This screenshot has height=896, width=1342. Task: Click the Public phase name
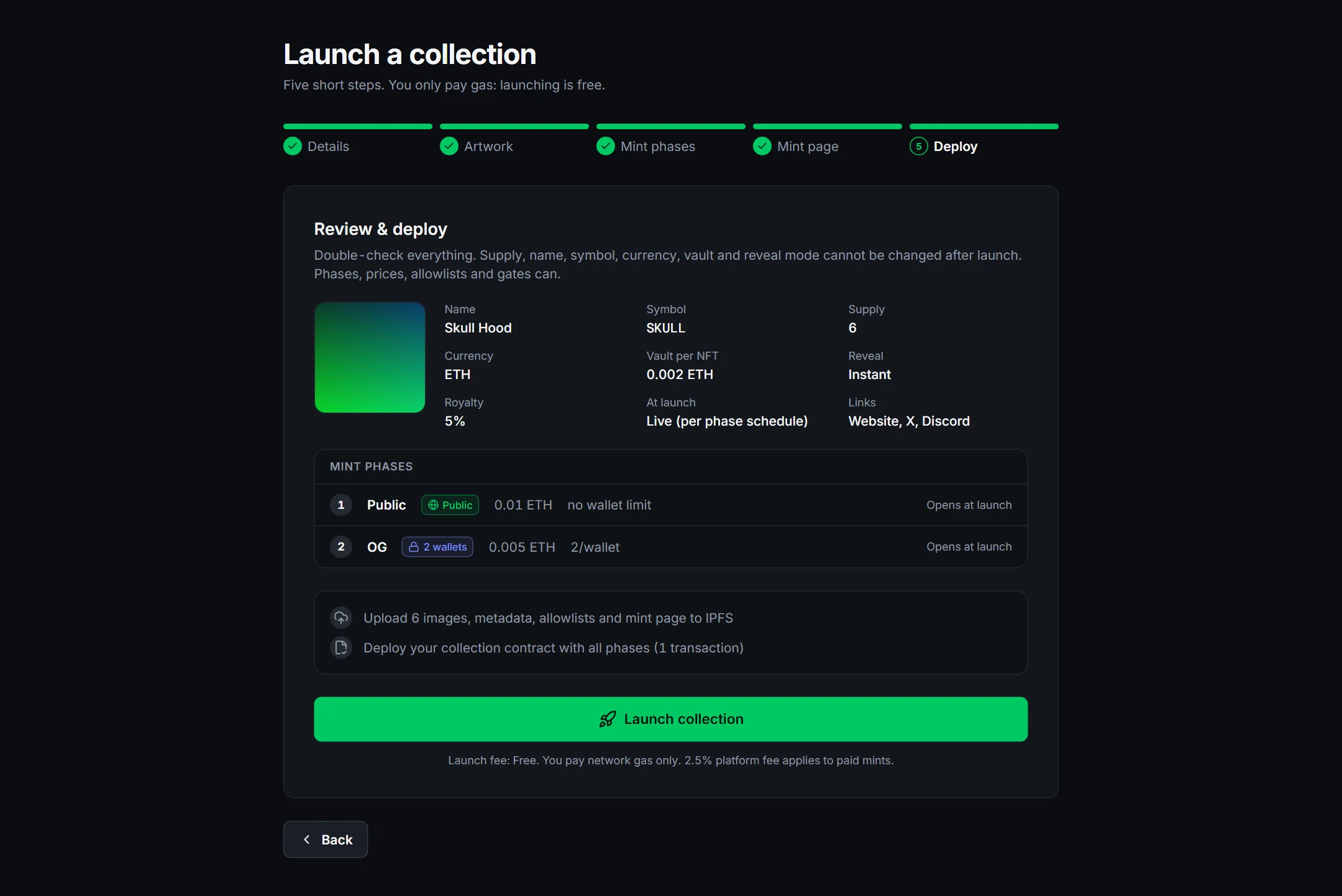386,505
